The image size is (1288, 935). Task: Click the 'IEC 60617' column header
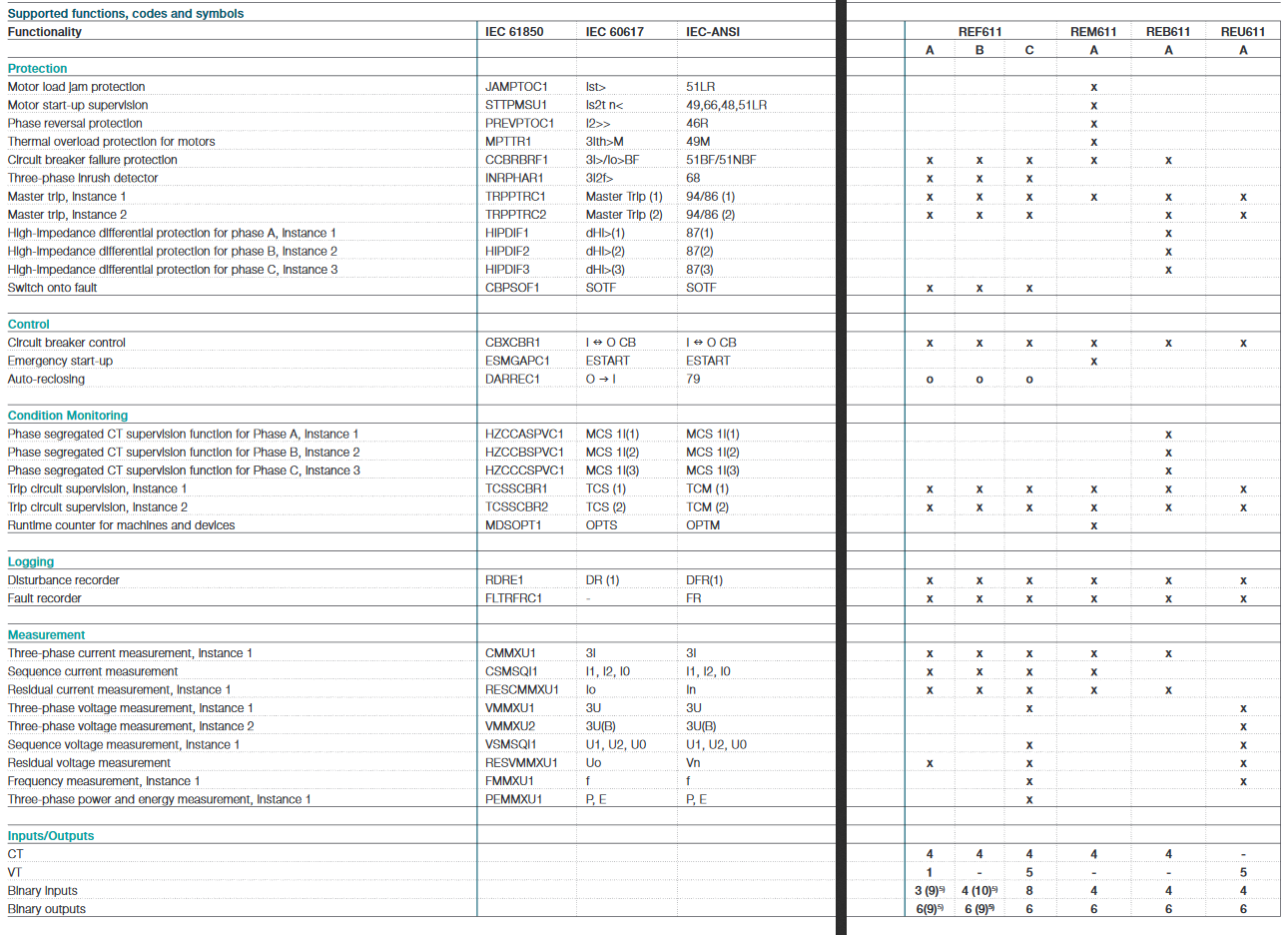(x=615, y=32)
